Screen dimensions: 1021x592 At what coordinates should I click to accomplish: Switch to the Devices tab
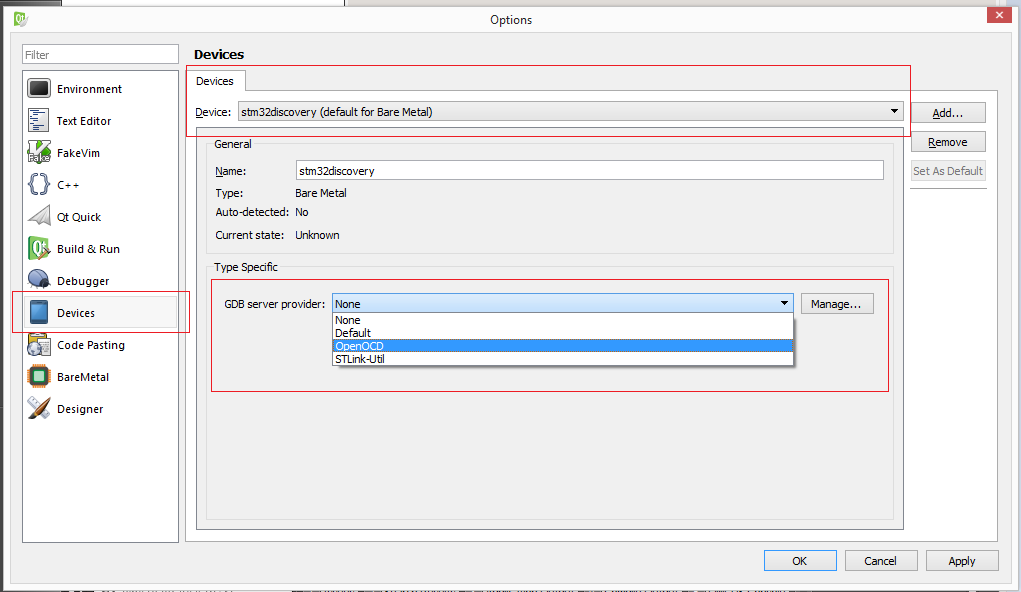[215, 81]
